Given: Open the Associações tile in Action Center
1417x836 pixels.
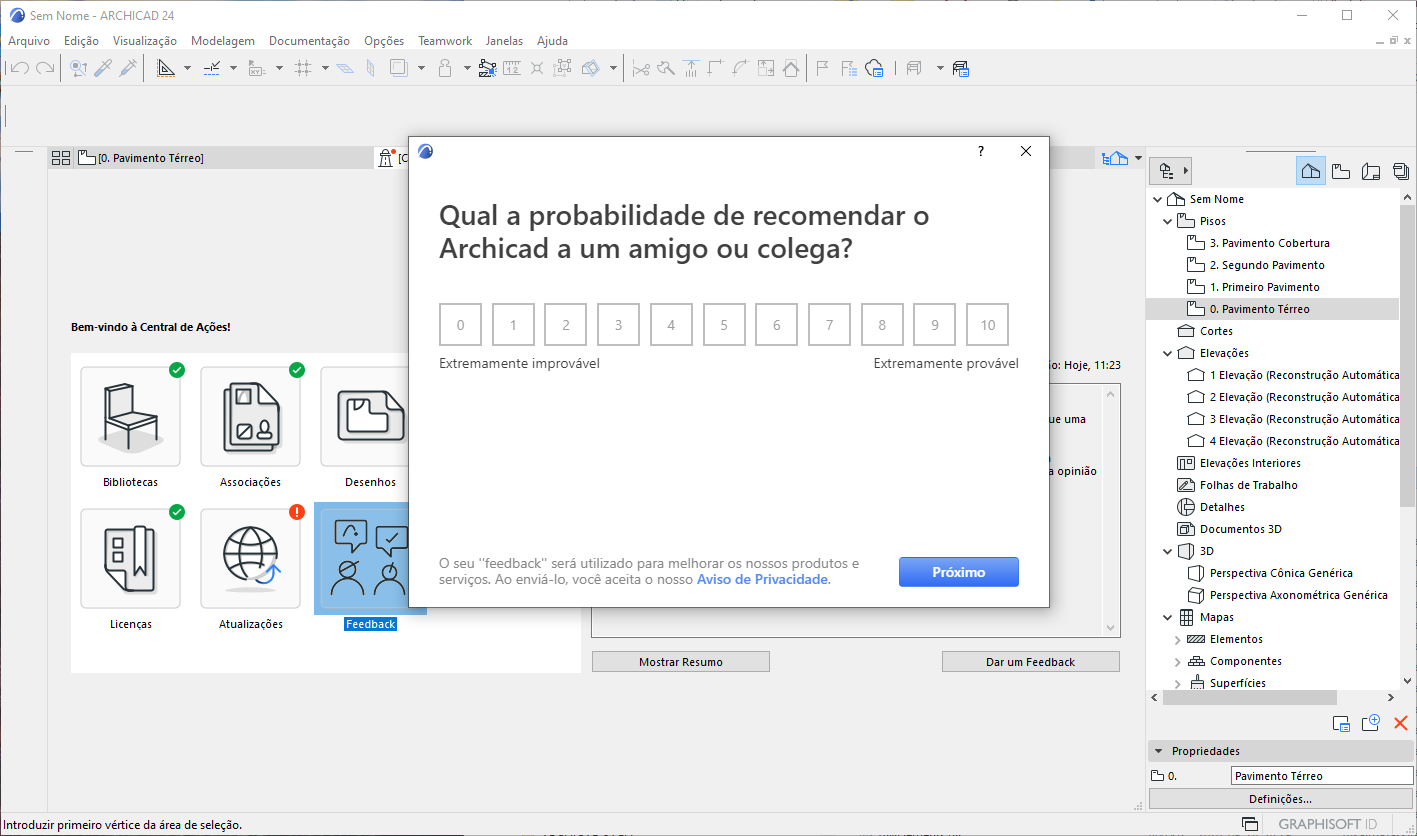Looking at the screenshot, I should click(x=250, y=416).
